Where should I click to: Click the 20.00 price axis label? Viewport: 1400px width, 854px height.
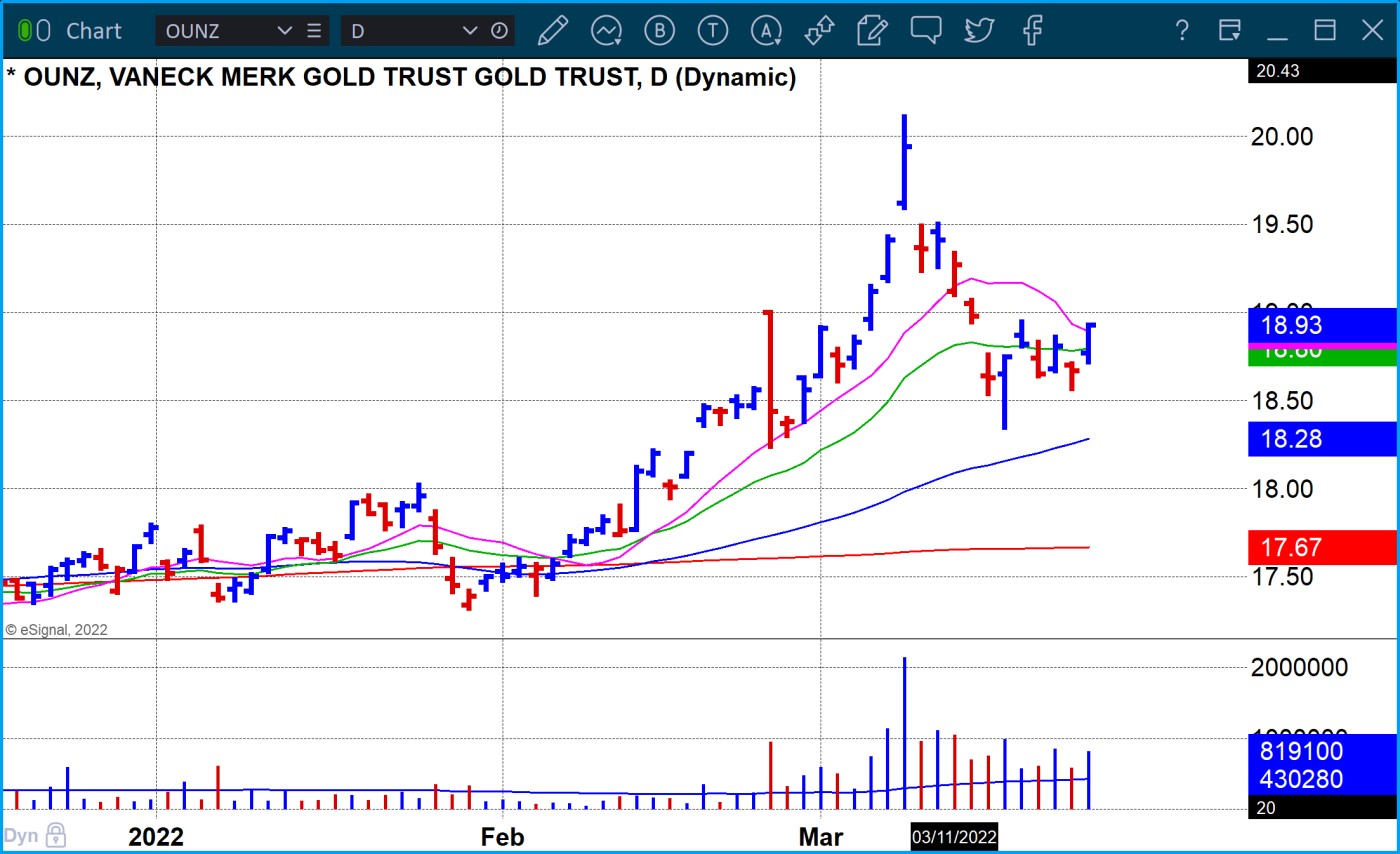tap(1283, 136)
